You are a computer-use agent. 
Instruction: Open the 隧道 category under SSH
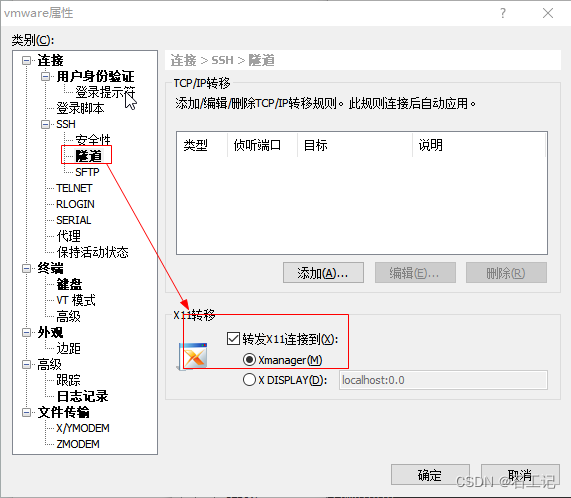click(x=88, y=156)
